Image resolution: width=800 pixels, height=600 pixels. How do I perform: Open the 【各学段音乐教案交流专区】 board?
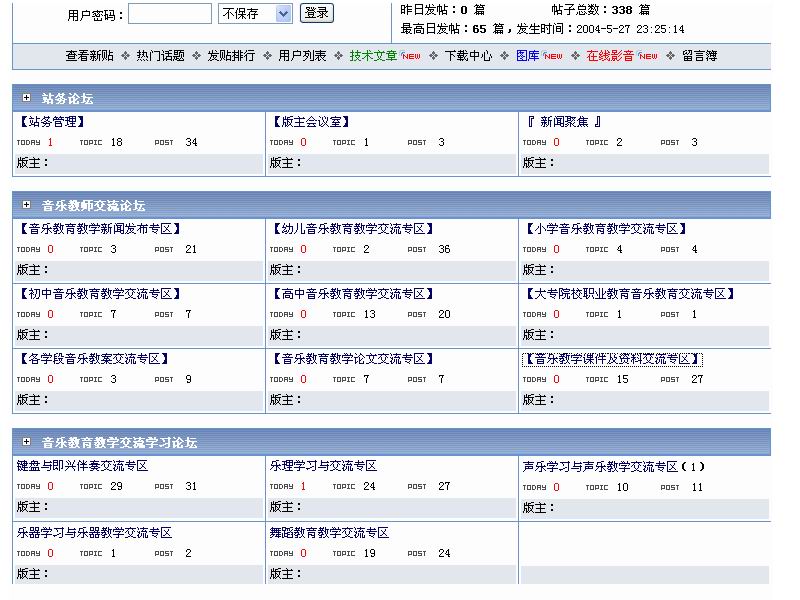[93, 359]
